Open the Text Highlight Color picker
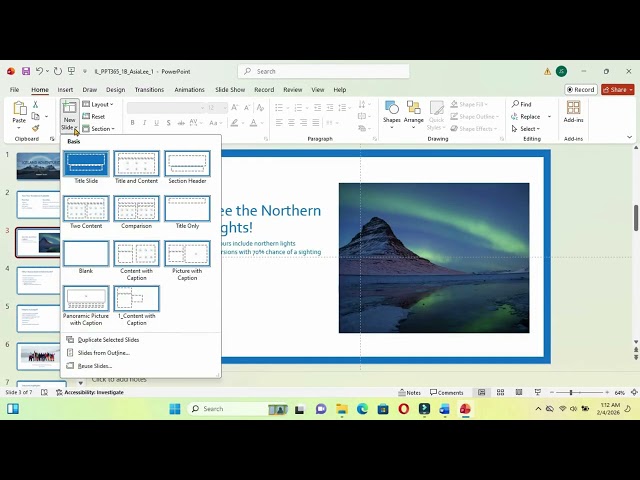Image resolution: width=640 pixels, height=480 pixels. pos(234,122)
